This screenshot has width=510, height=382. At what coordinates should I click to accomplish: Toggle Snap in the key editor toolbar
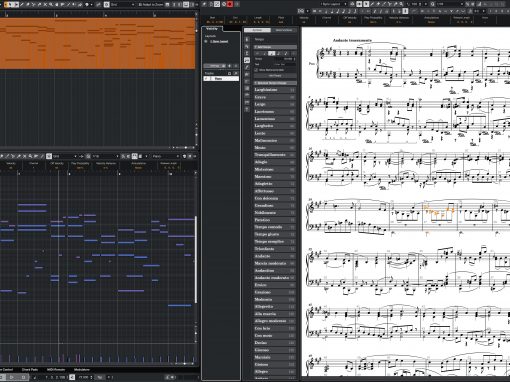pos(49,156)
